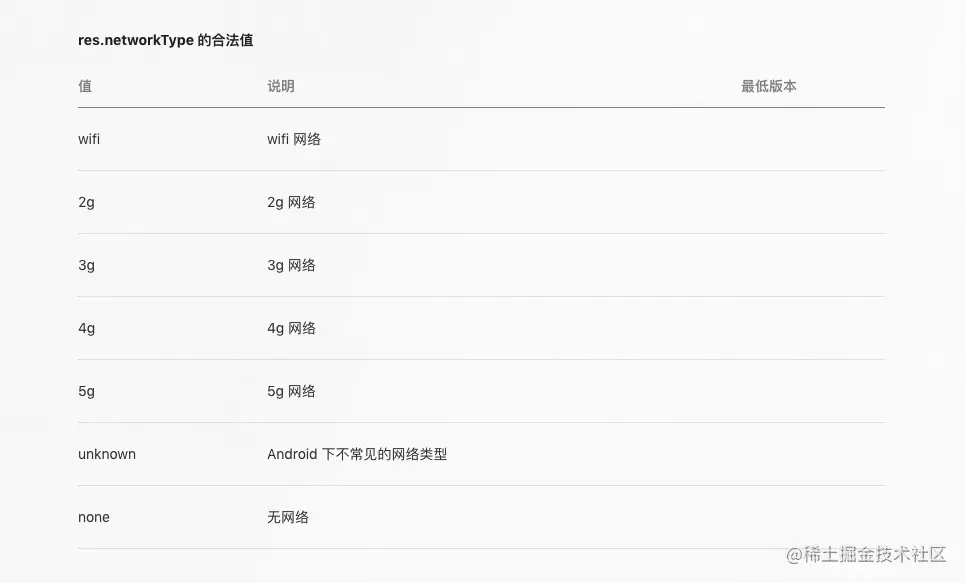The height and width of the screenshot is (583, 965).
Task: Select the 最低版本 column header
Action: tap(769, 86)
